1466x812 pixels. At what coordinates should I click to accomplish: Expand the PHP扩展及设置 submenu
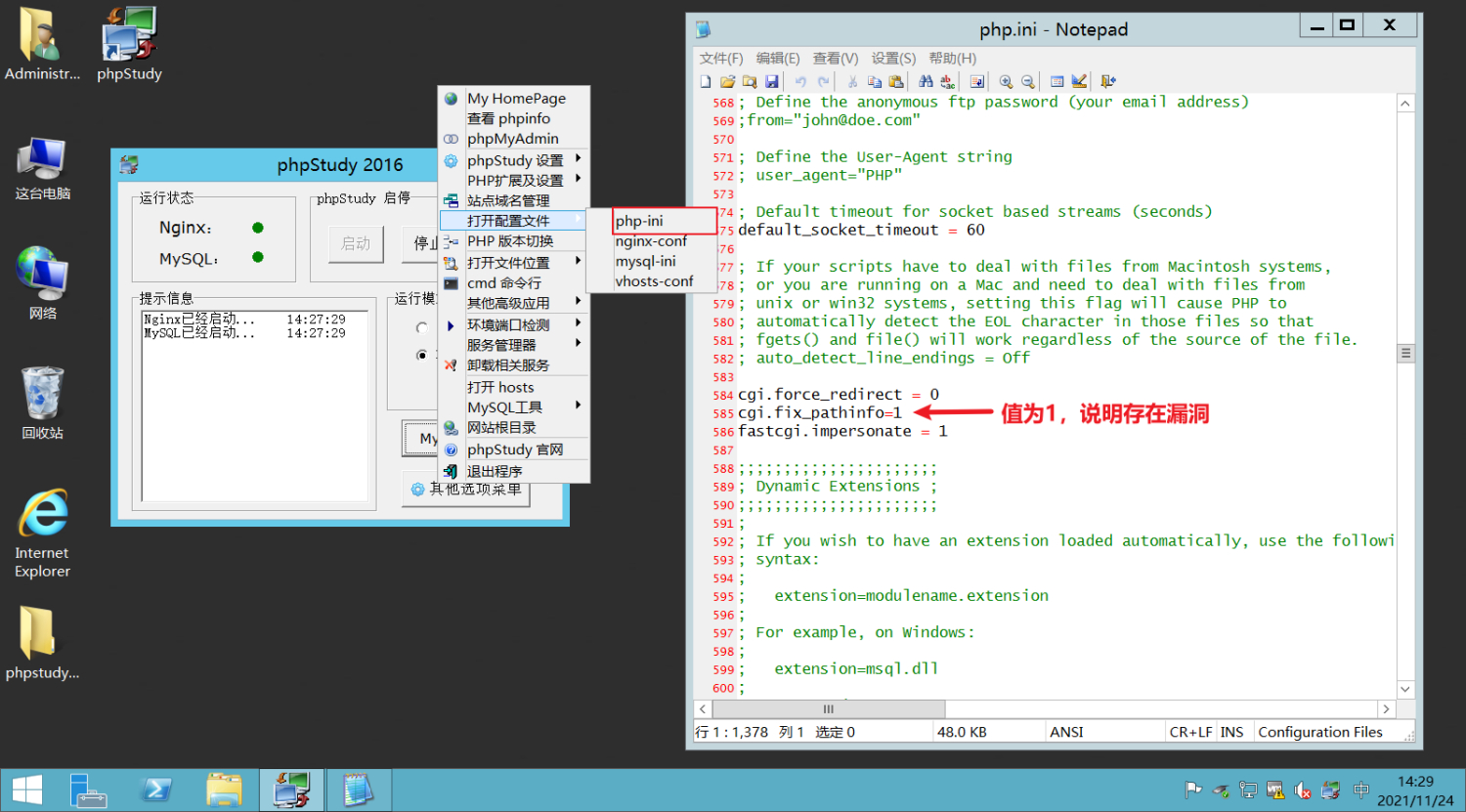coord(514,180)
